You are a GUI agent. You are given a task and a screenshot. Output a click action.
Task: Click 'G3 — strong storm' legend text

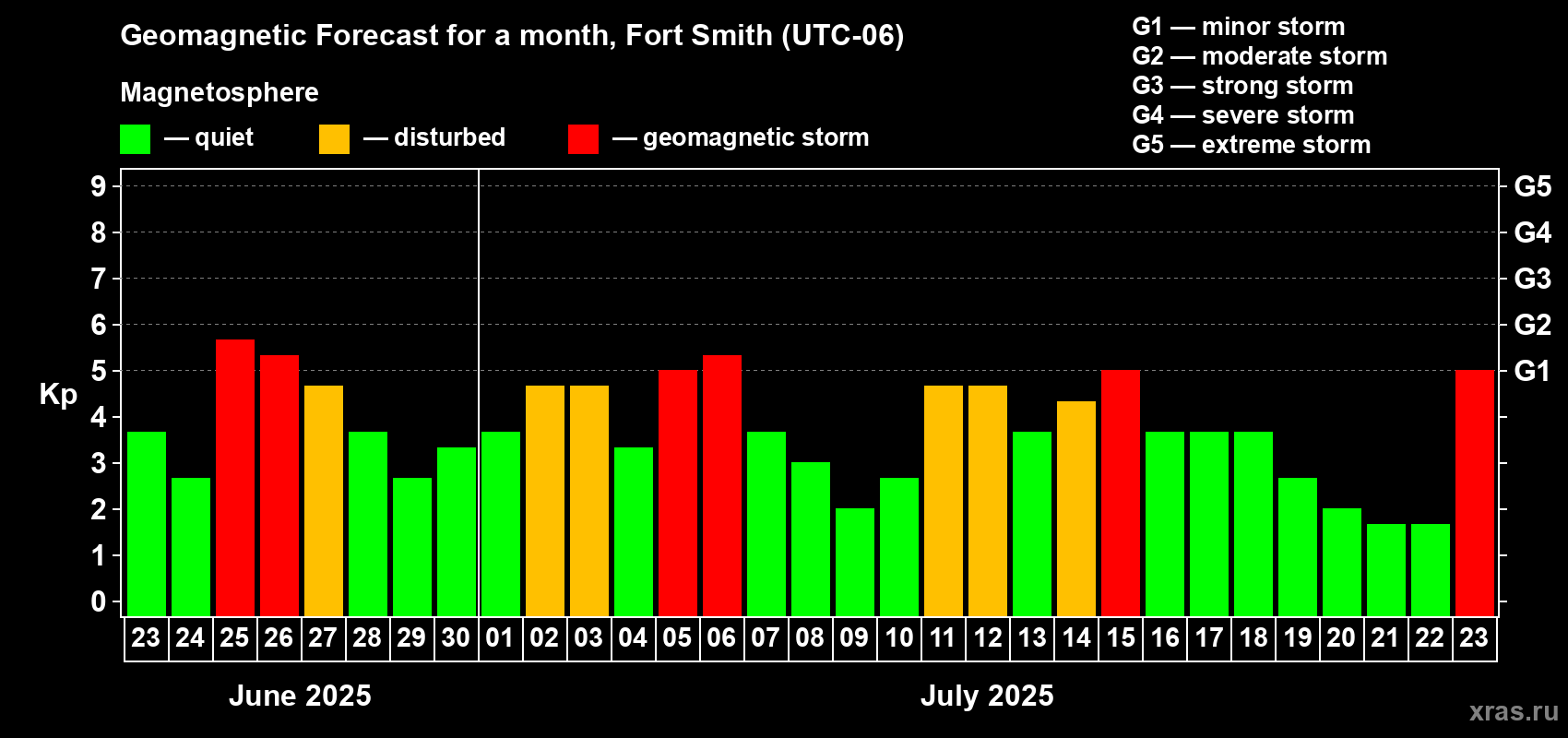1242,86
